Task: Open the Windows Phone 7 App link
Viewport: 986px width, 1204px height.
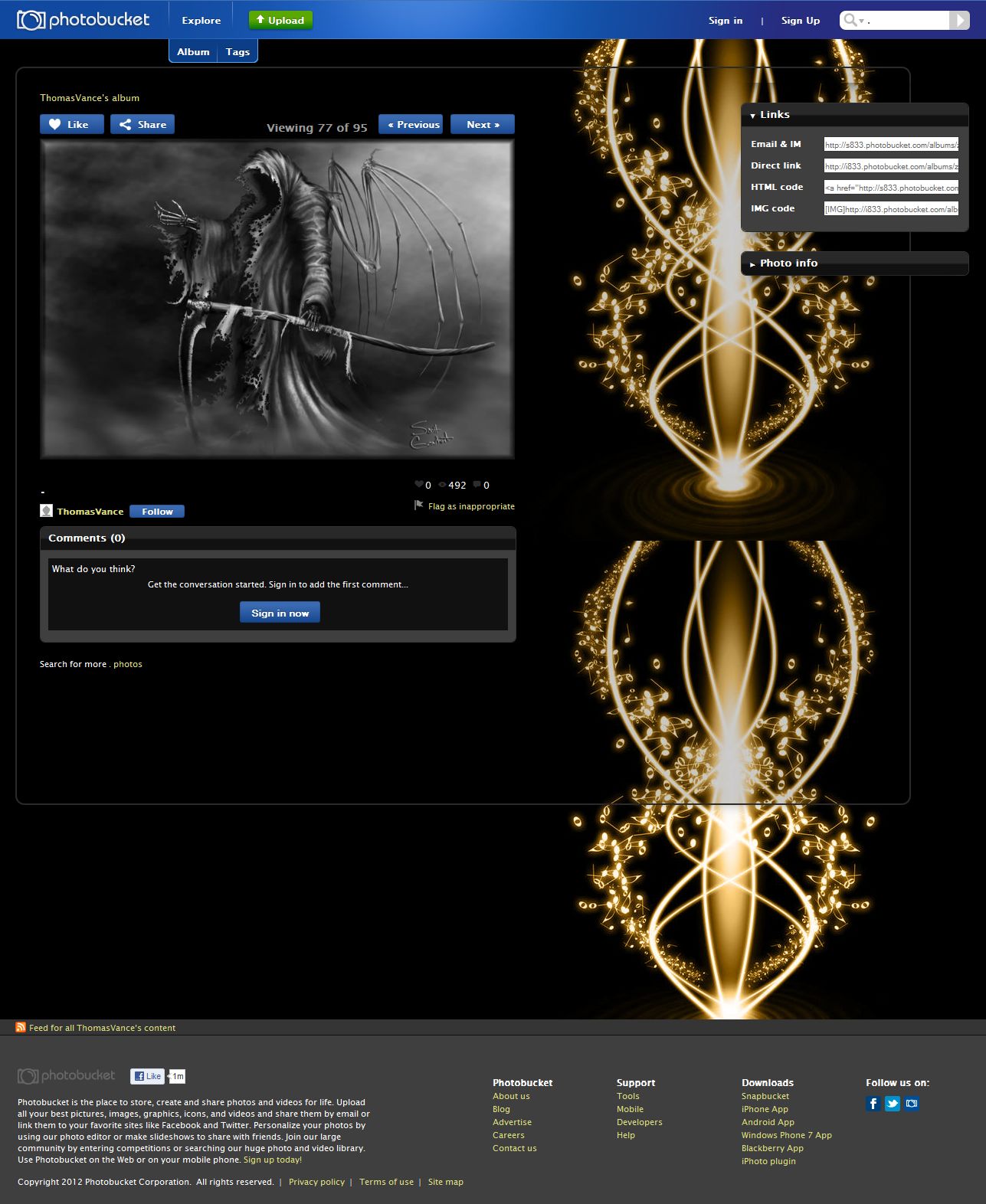Action: click(x=787, y=1135)
